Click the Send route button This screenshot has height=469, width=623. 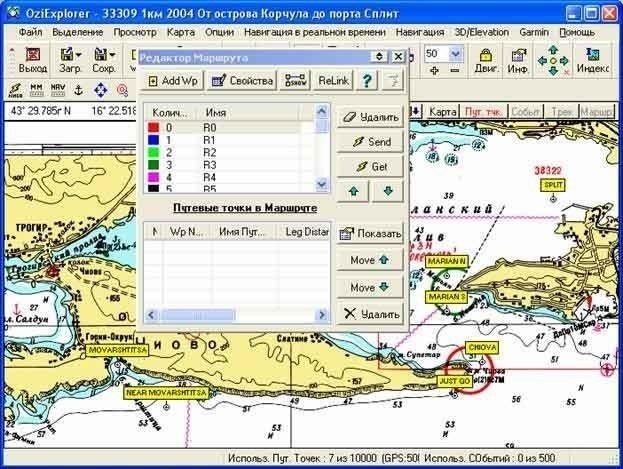coord(370,142)
